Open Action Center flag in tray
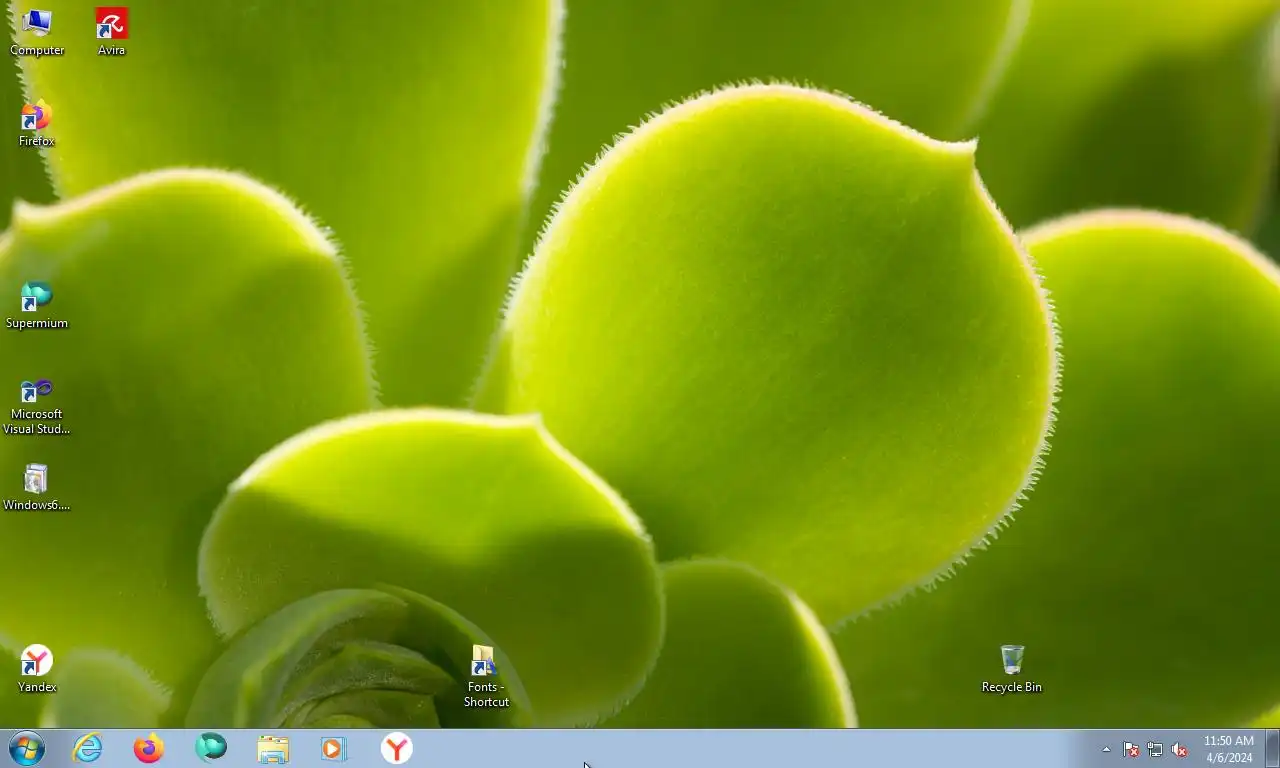1280x768 pixels. click(x=1131, y=749)
